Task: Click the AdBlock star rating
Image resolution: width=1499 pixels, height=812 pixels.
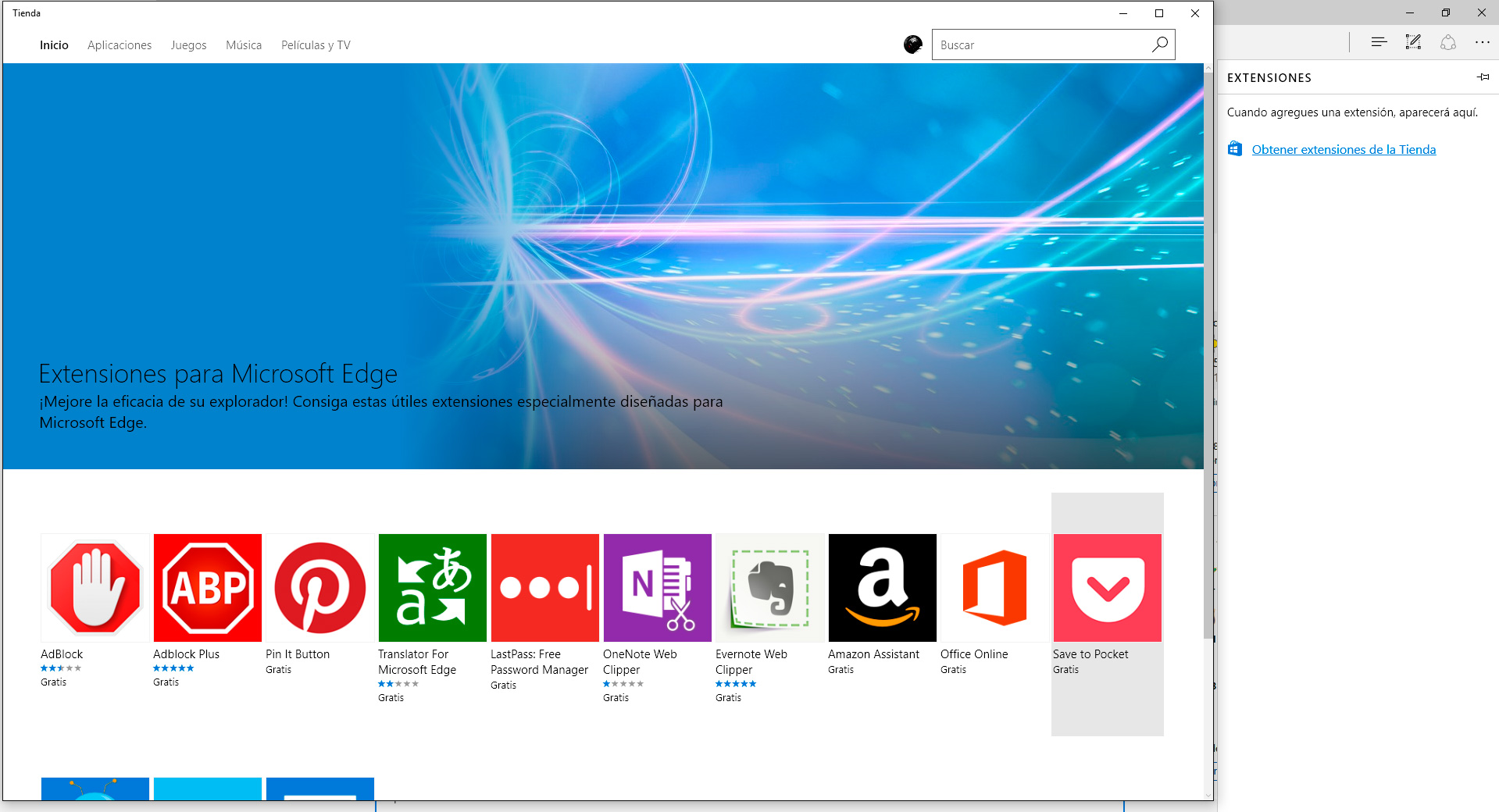Action: tap(61, 668)
